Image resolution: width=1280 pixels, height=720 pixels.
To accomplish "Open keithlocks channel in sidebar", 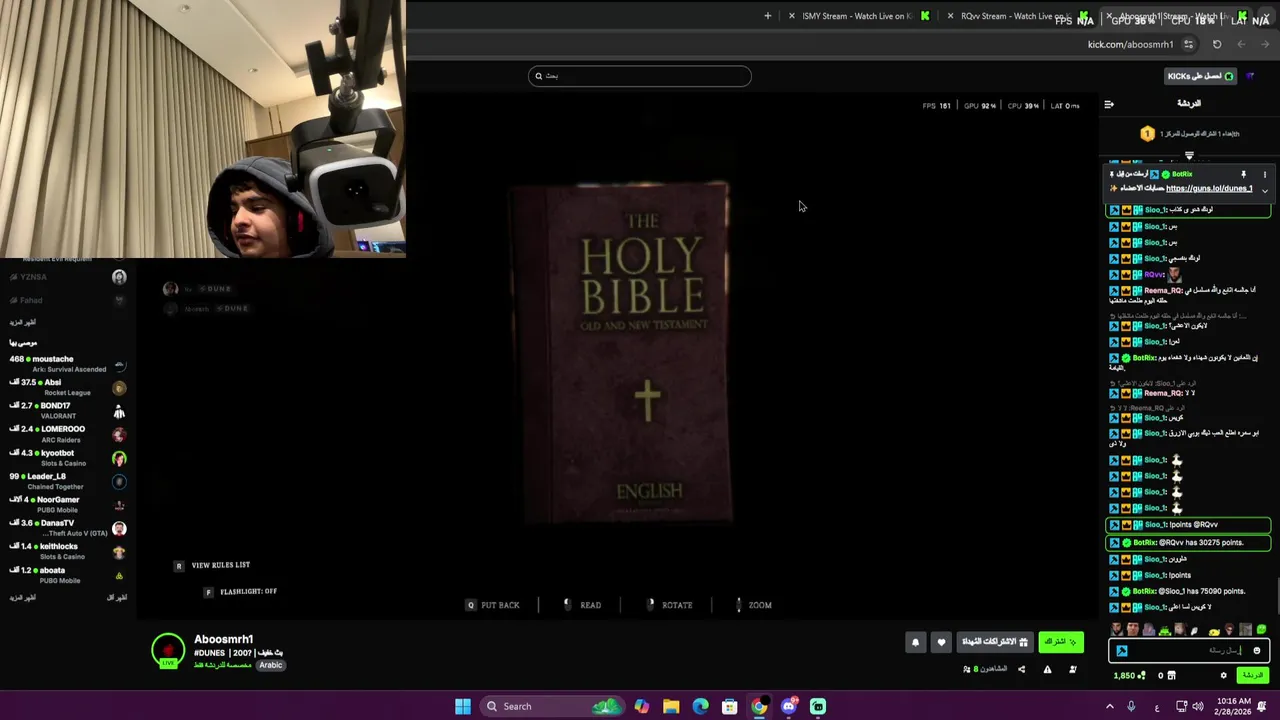I will click(x=68, y=551).
